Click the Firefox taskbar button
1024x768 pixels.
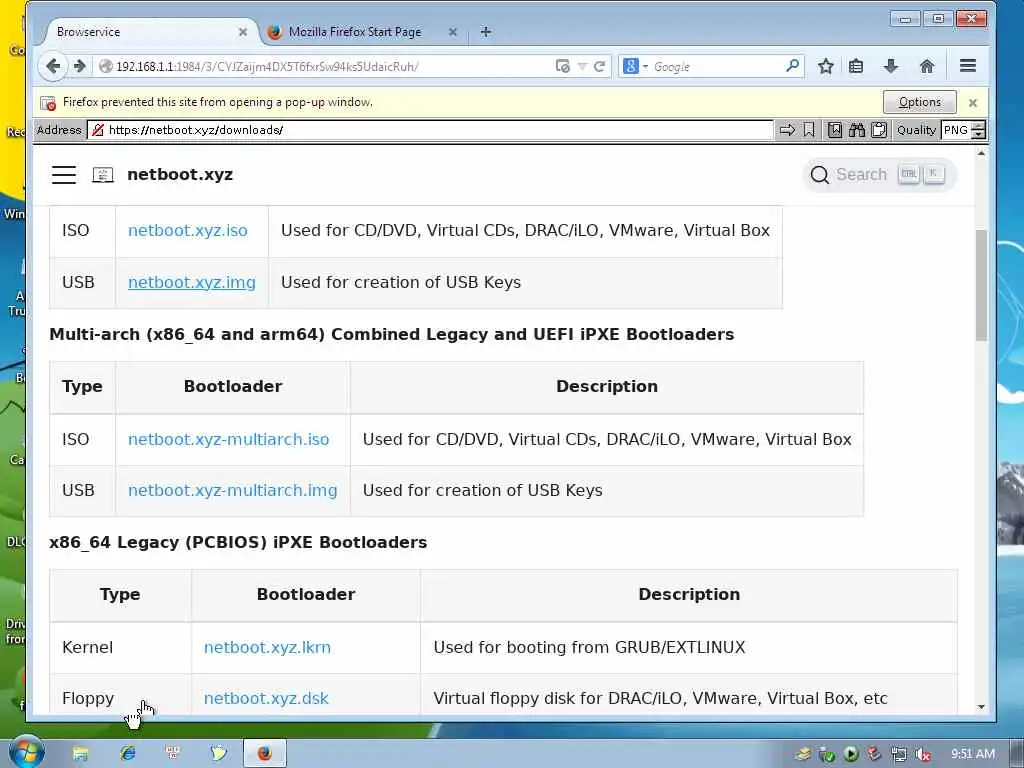tap(264, 754)
